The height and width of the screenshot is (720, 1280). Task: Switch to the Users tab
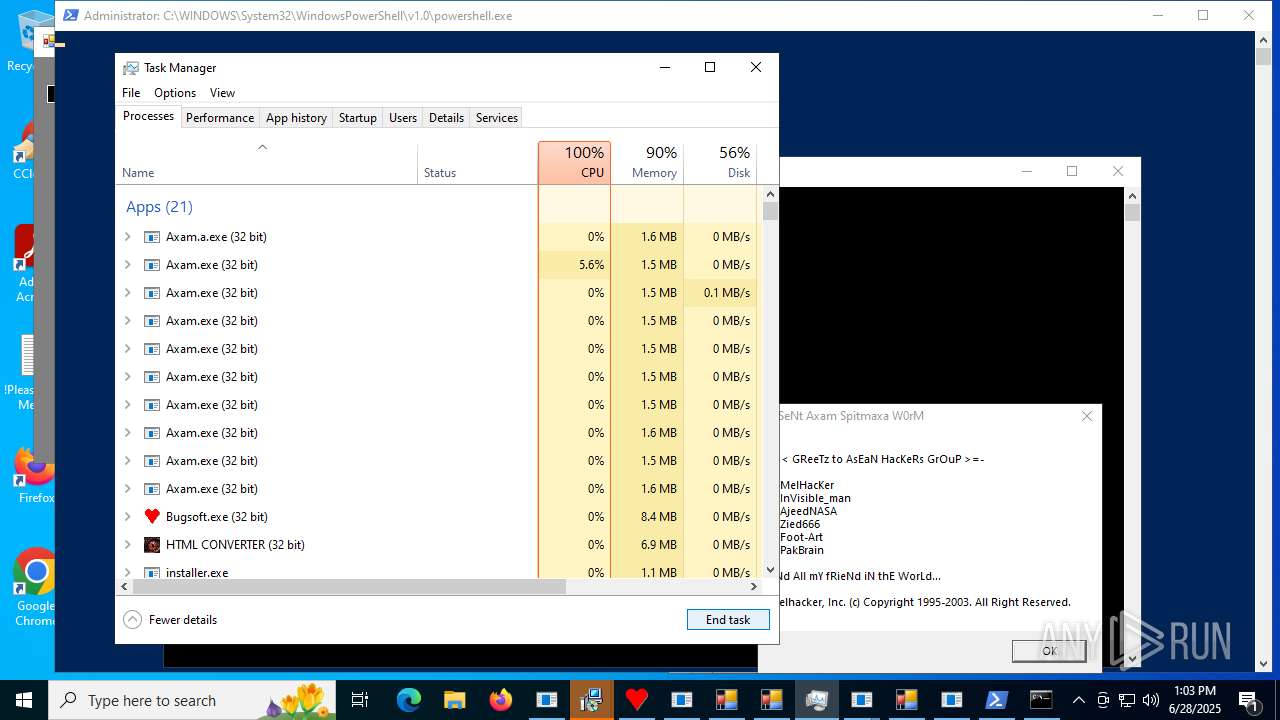click(403, 118)
